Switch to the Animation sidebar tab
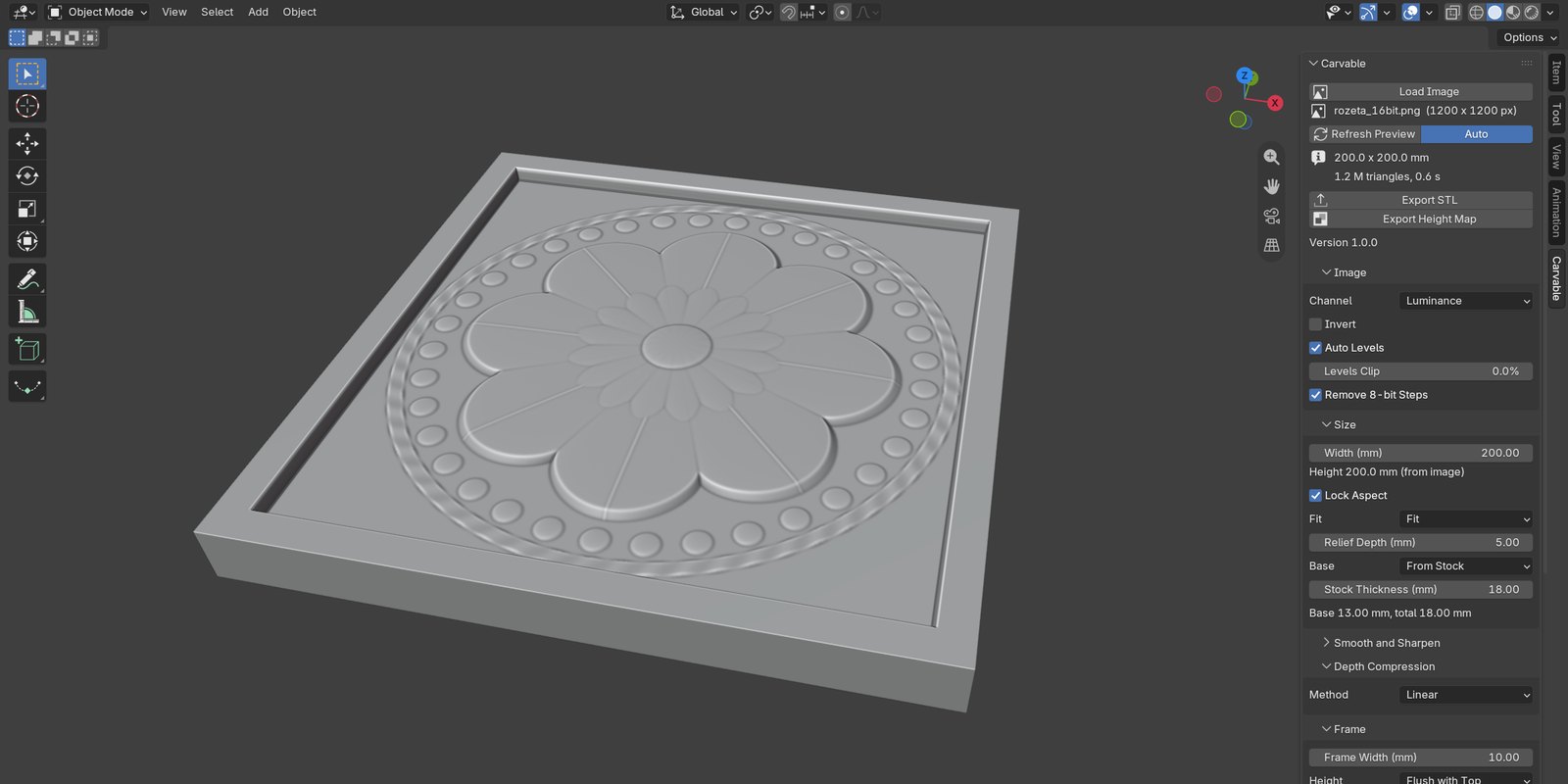 [x=1556, y=212]
